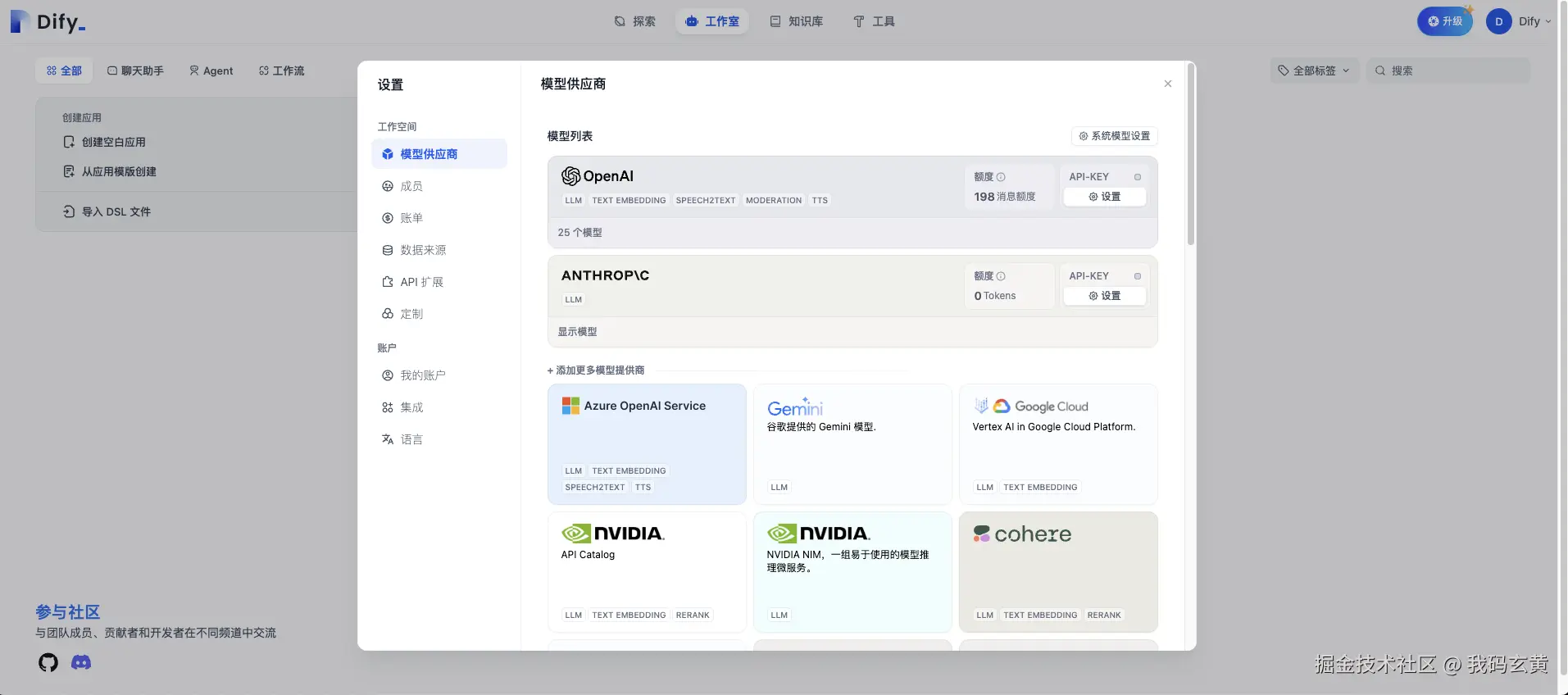Screen dimensions: 1568x695
Task: Select the Google Cloud Vertex AI card
Action: (x=1058, y=444)
